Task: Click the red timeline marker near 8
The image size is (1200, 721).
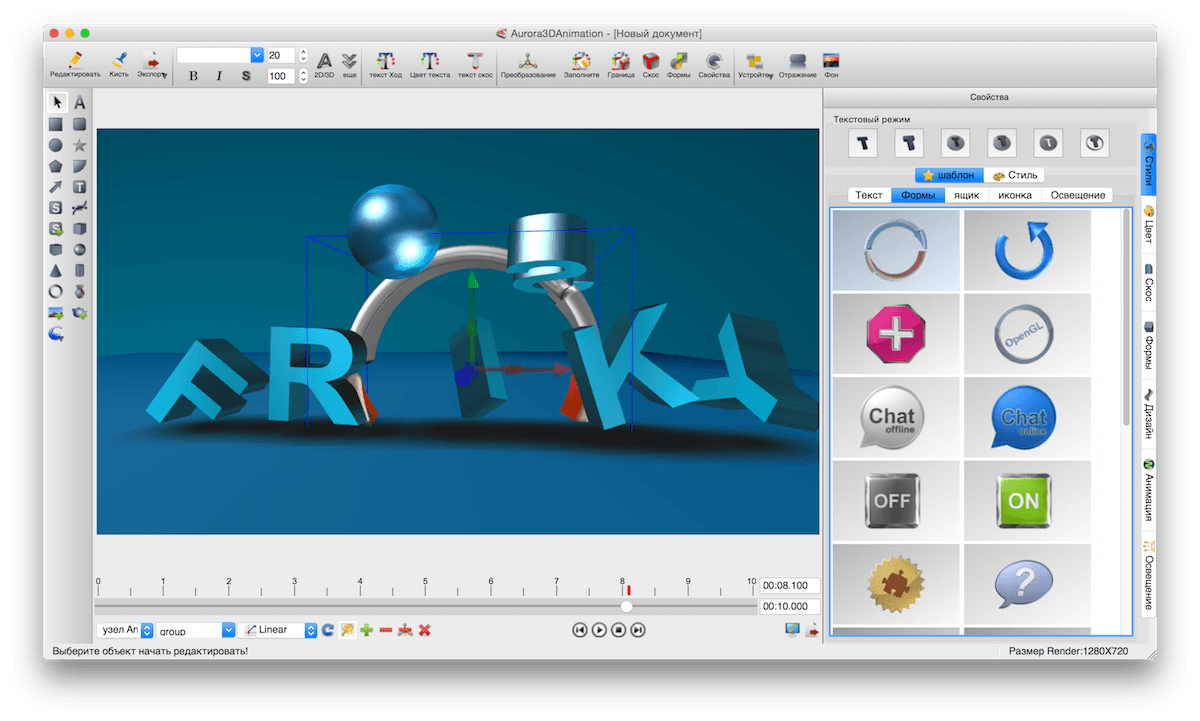Action: [628, 590]
